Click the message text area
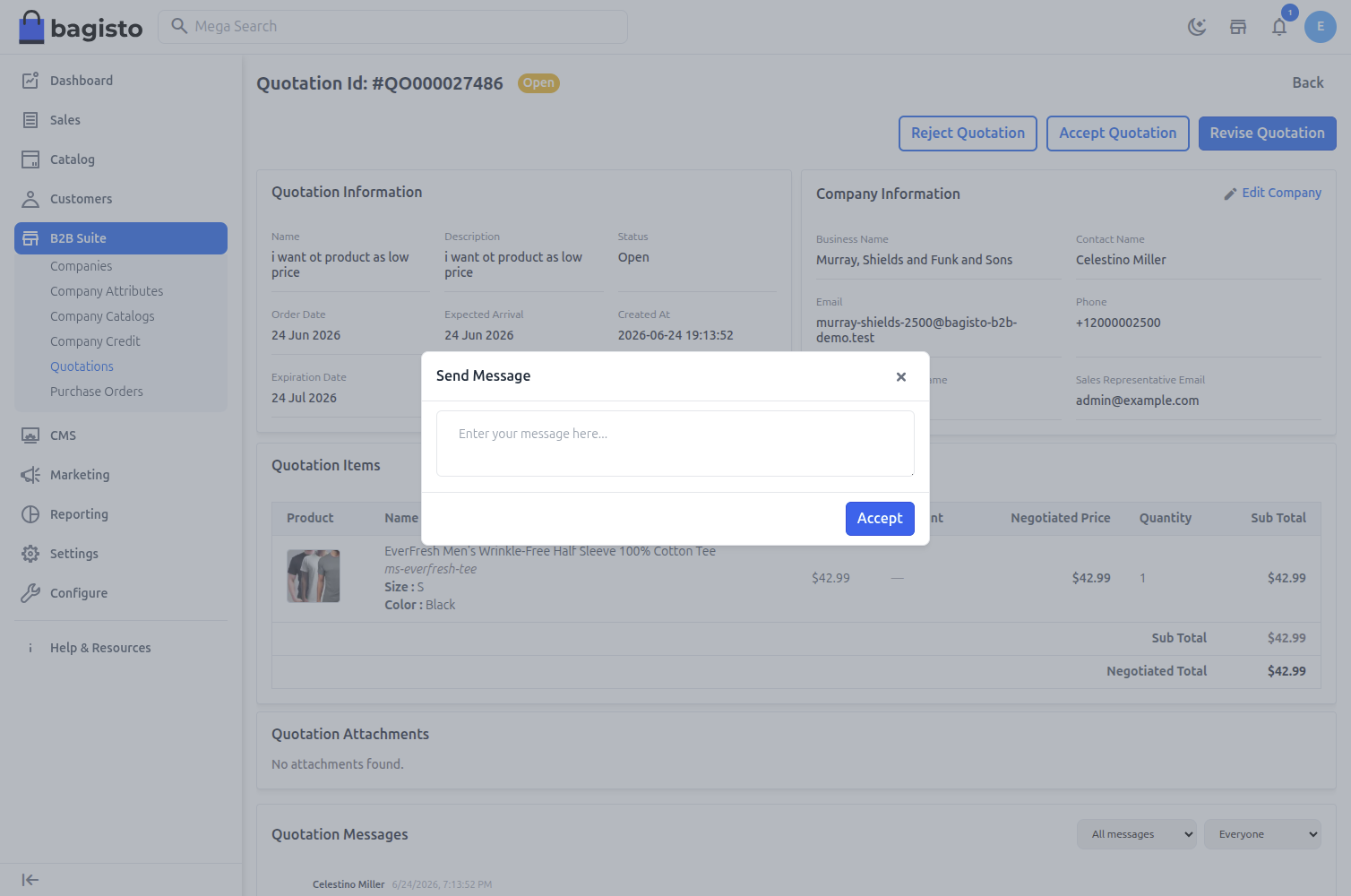Screen dimensions: 1351x896 pos(675,444)
